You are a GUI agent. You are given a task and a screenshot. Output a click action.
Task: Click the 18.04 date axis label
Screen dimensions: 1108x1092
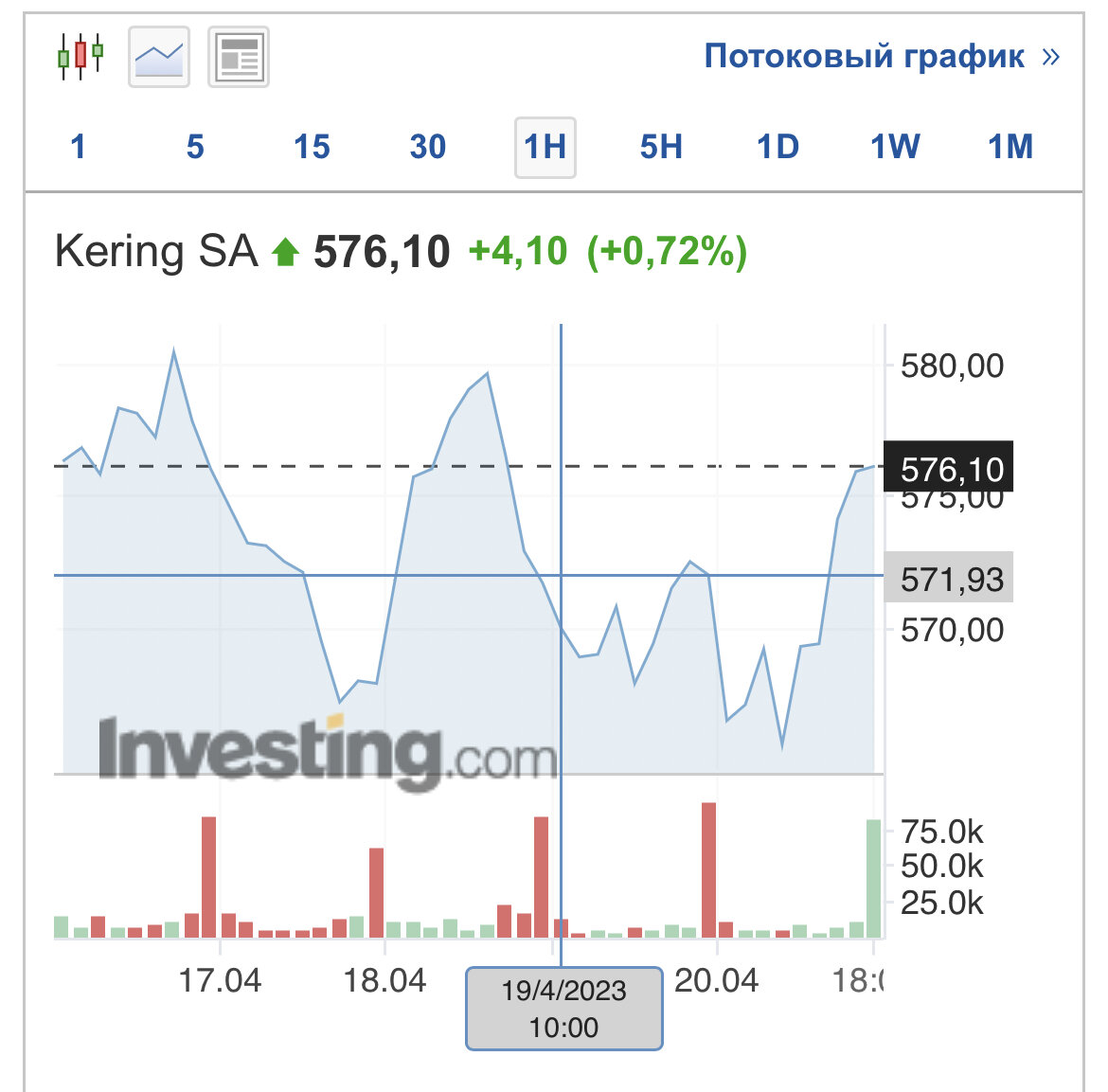tap(384, 980)
